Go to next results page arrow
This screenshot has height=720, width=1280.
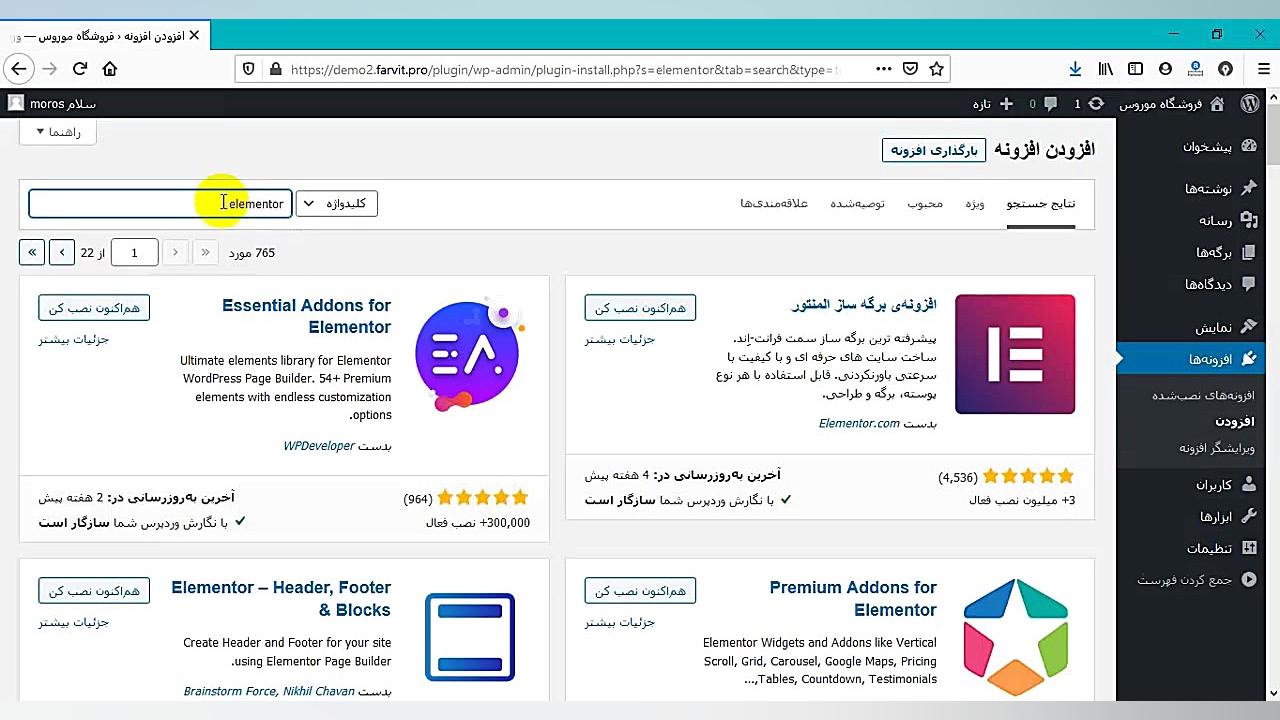[62, 253]
